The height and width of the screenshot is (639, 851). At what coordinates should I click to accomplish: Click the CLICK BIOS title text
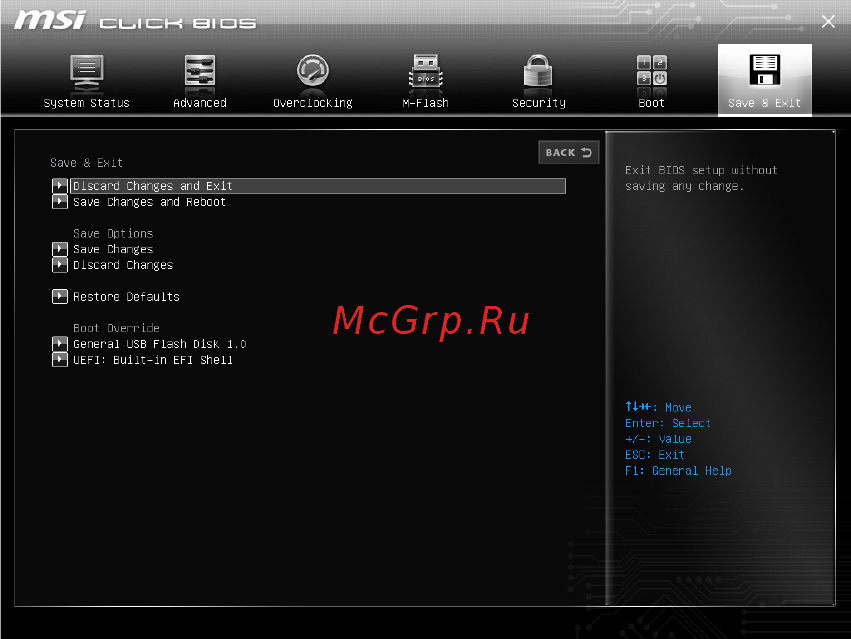pyautogui.click(x=177, y=23)
